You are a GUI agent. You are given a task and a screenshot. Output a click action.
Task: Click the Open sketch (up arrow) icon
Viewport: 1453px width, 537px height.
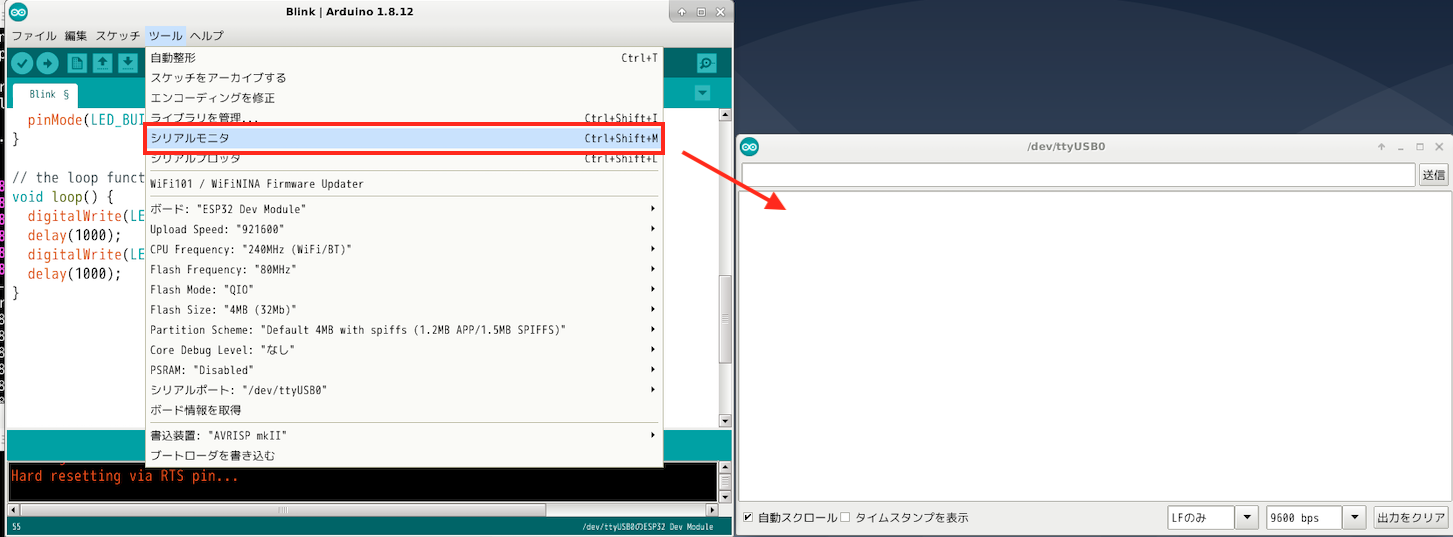click(x=102, y=64)
